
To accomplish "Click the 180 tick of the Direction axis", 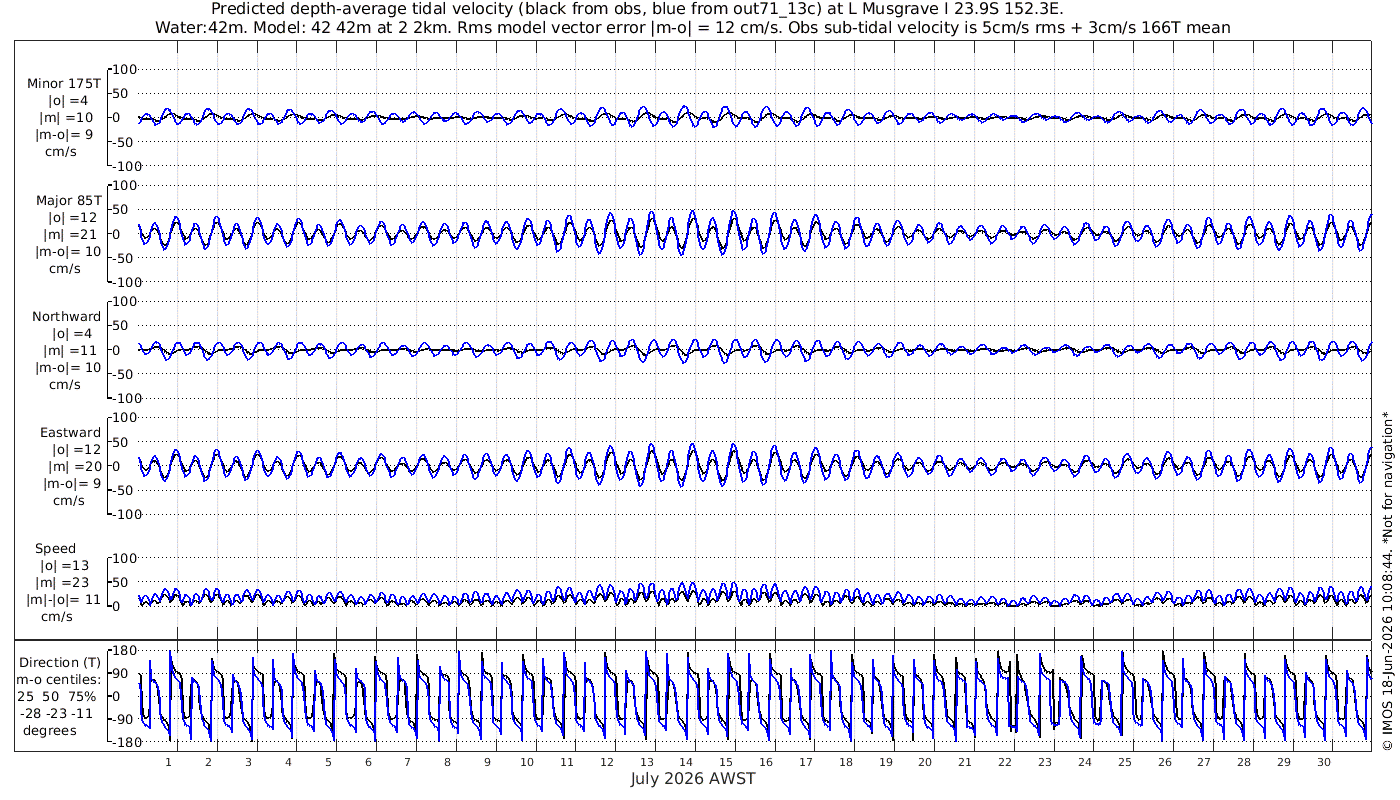I will pos(124,650).
